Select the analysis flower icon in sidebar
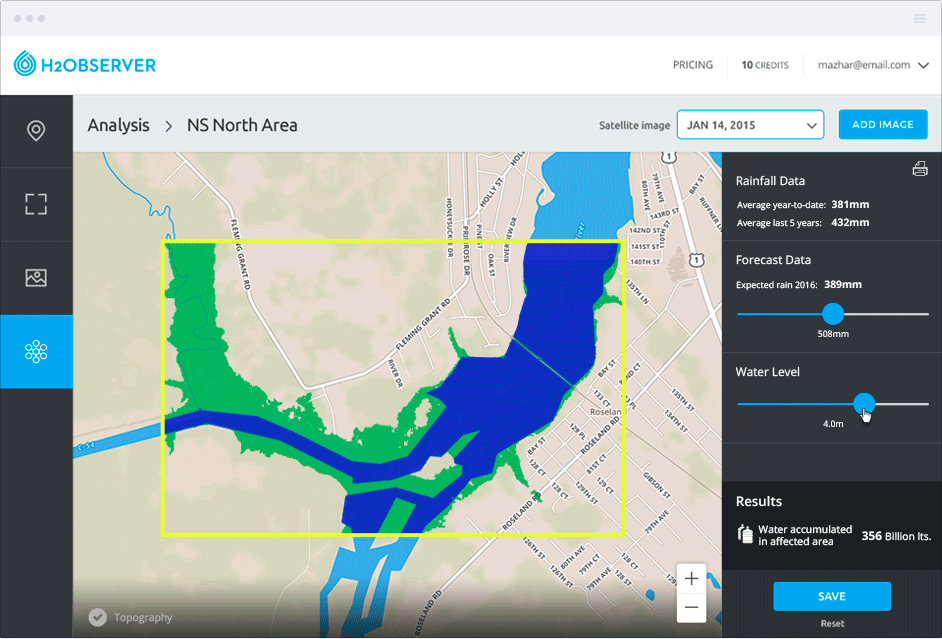 tap(36, 351)
